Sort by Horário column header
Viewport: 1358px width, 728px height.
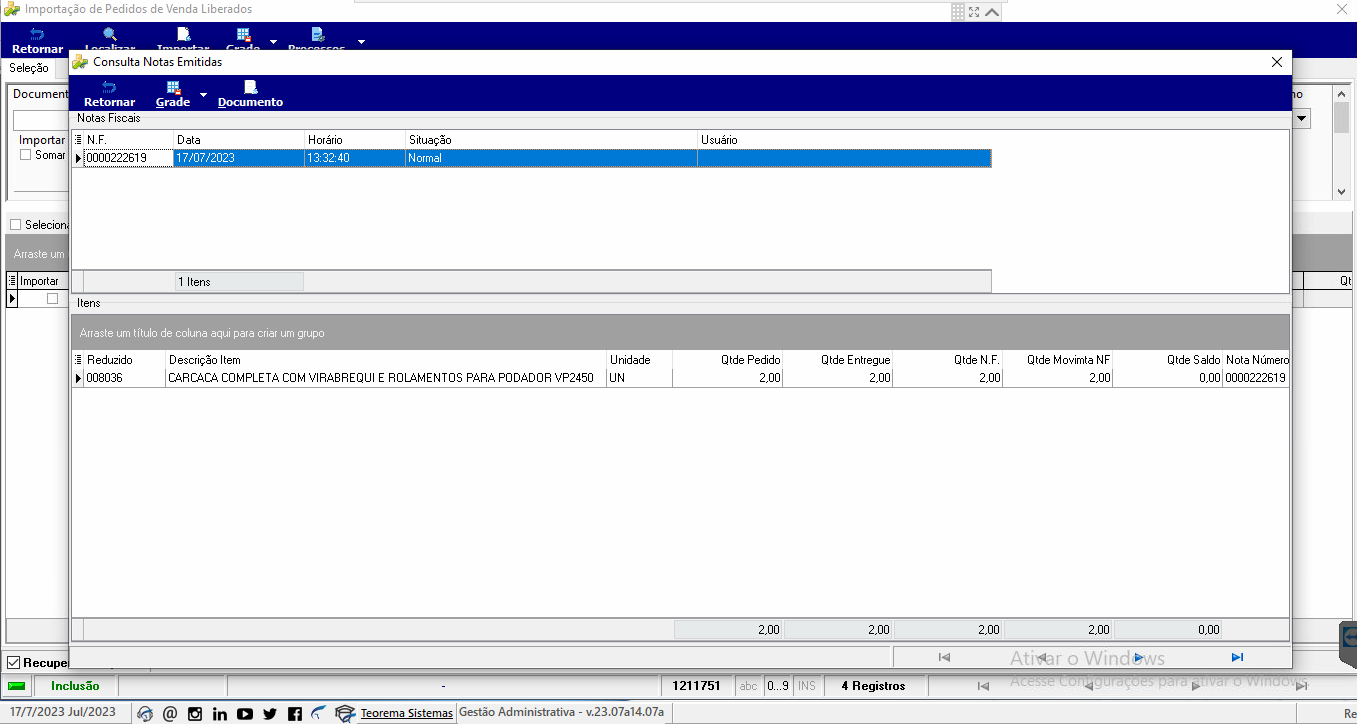[355, 140]
